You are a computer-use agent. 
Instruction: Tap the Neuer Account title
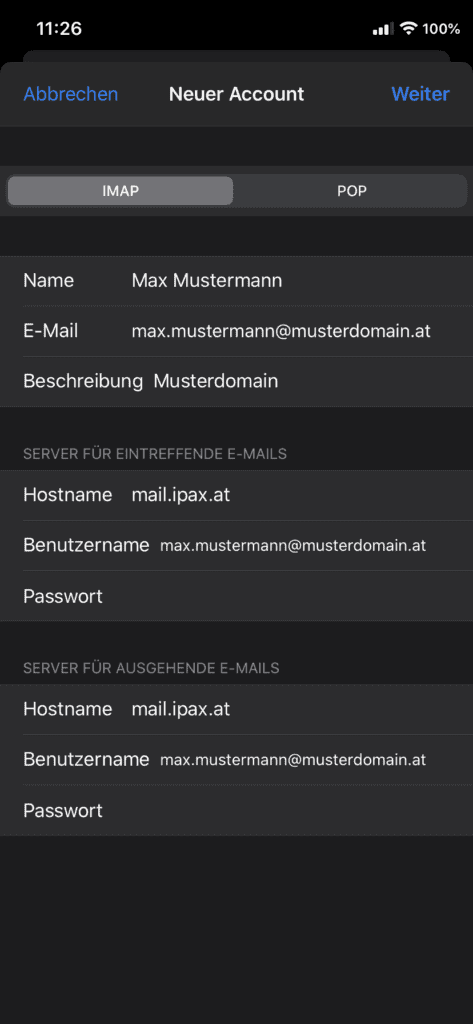(236, 94)
